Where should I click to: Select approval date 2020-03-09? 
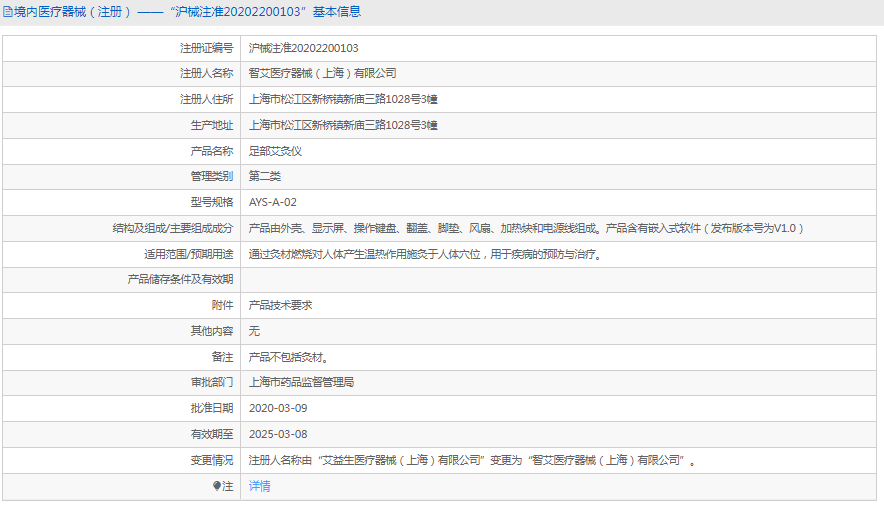[x=278, y=408]
